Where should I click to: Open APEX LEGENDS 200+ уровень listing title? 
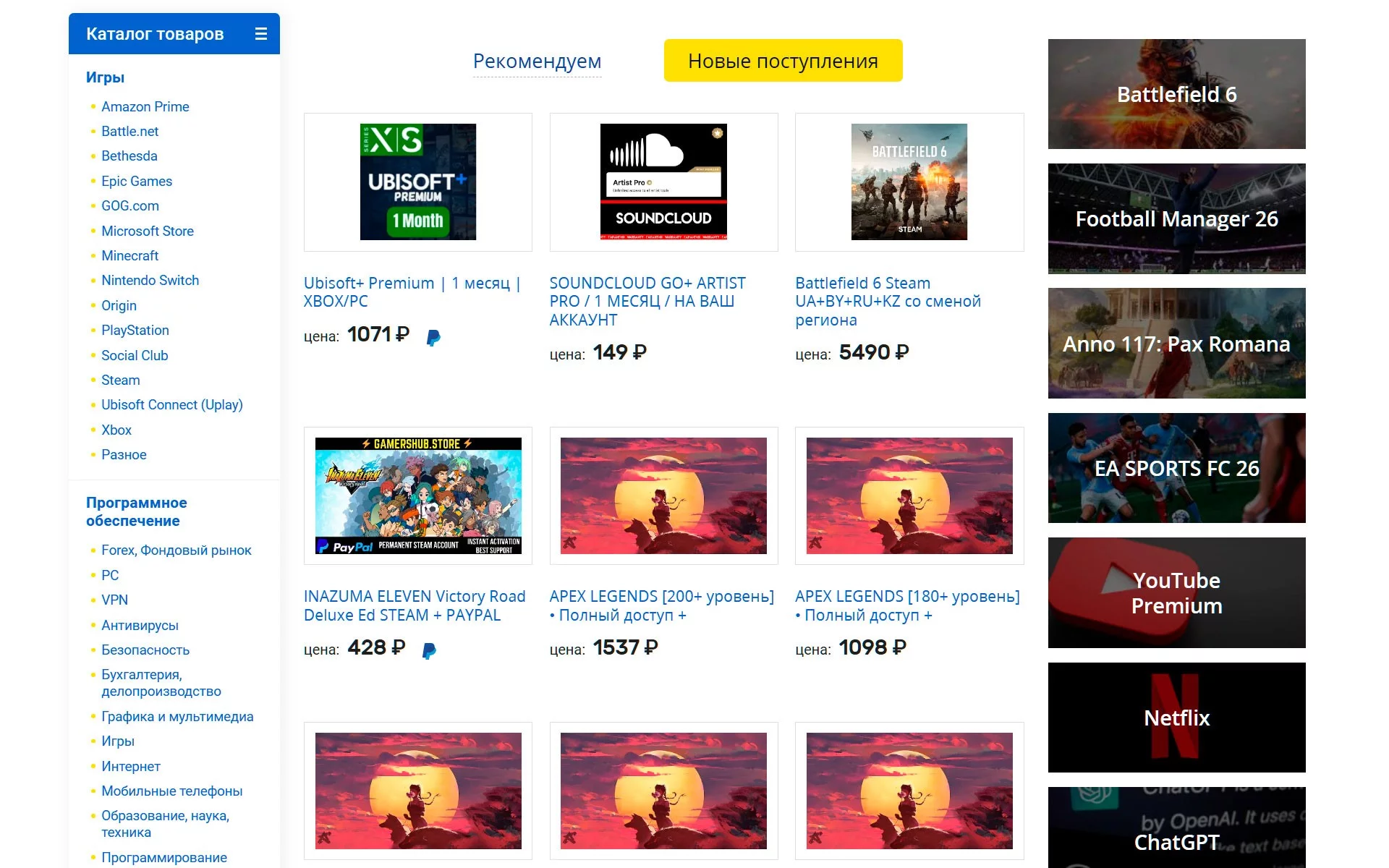(661, 605)
